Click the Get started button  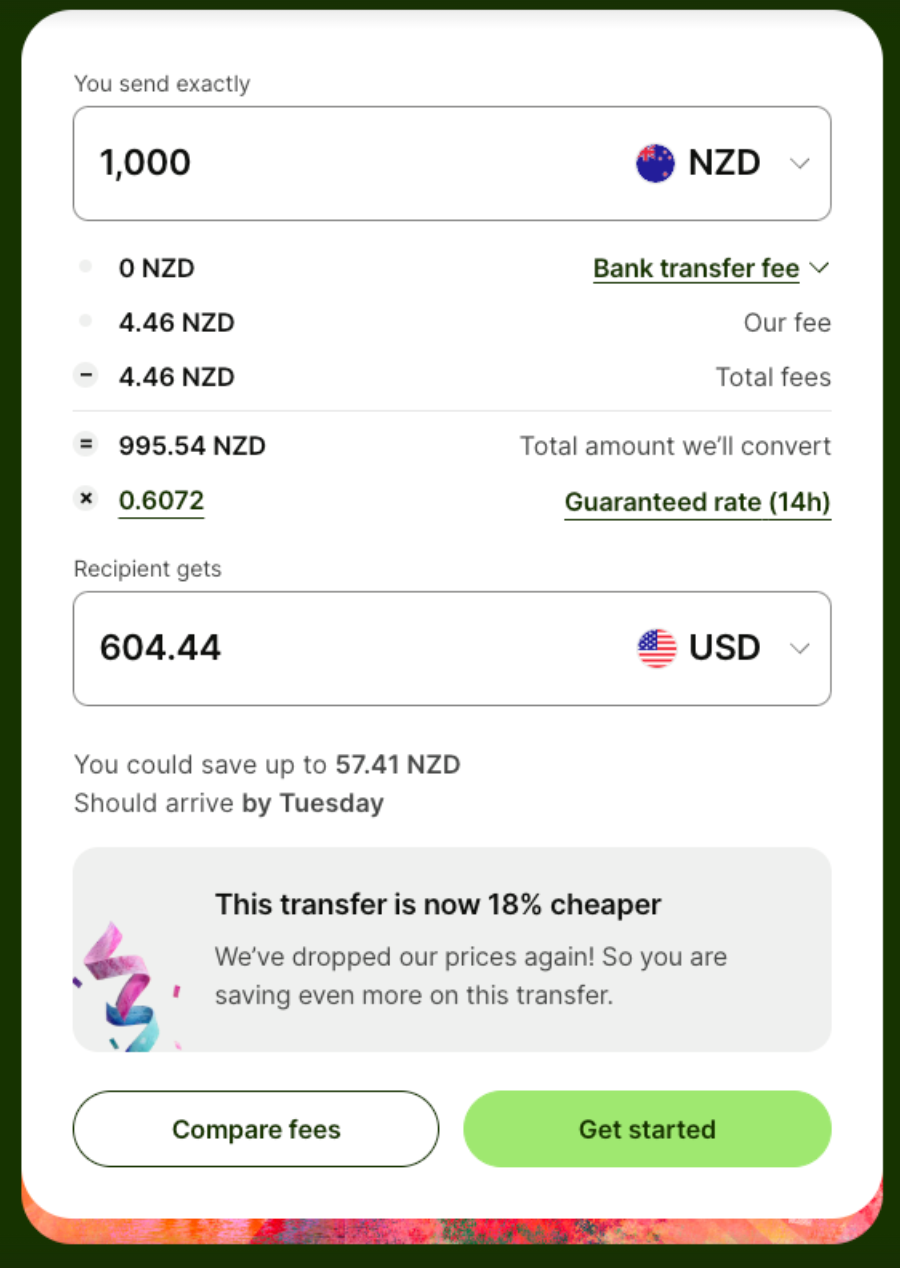pyautogui.click(x=647, y=1129)
